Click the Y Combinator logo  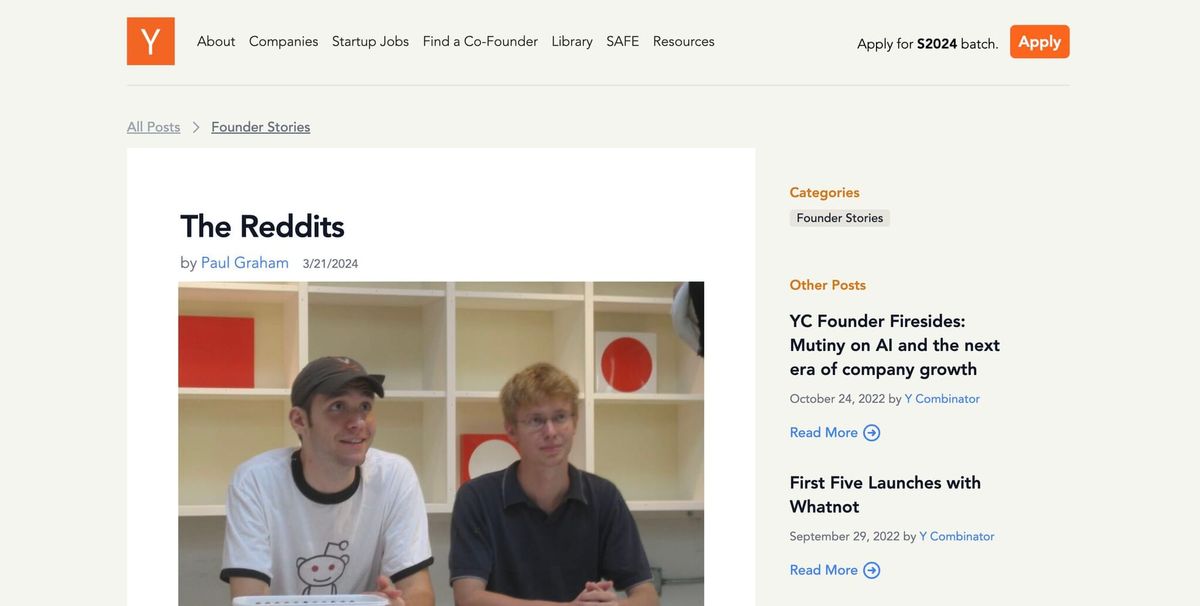pyautogui.click(x=150, y=41)
